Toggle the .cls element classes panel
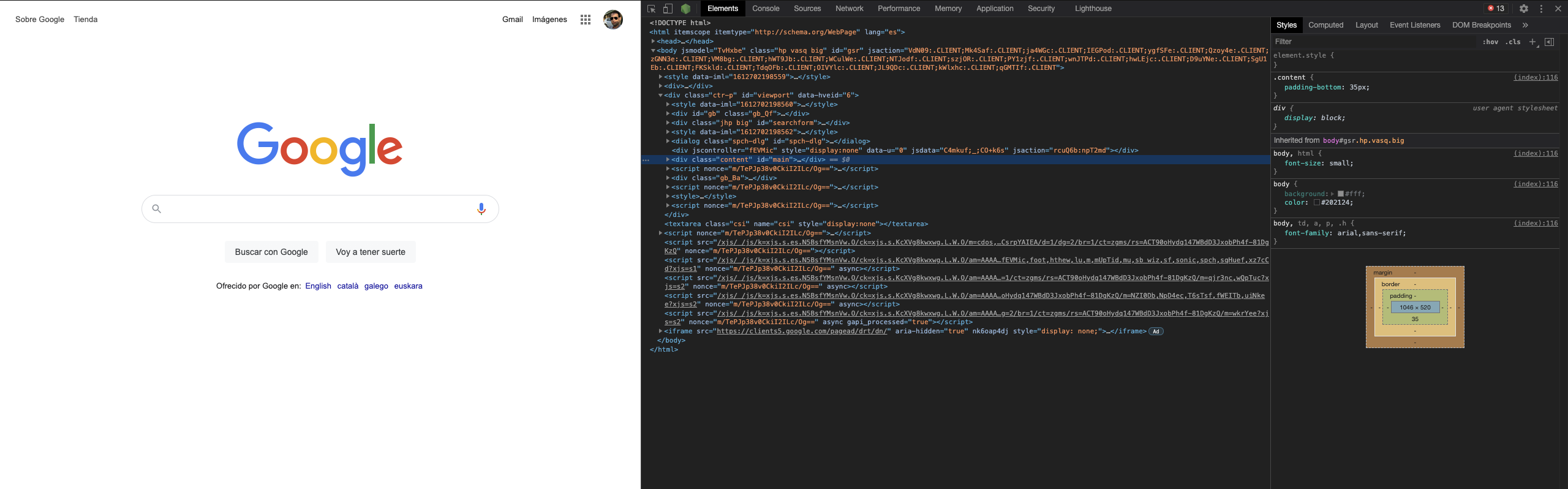 click(x=1513, y=42)
